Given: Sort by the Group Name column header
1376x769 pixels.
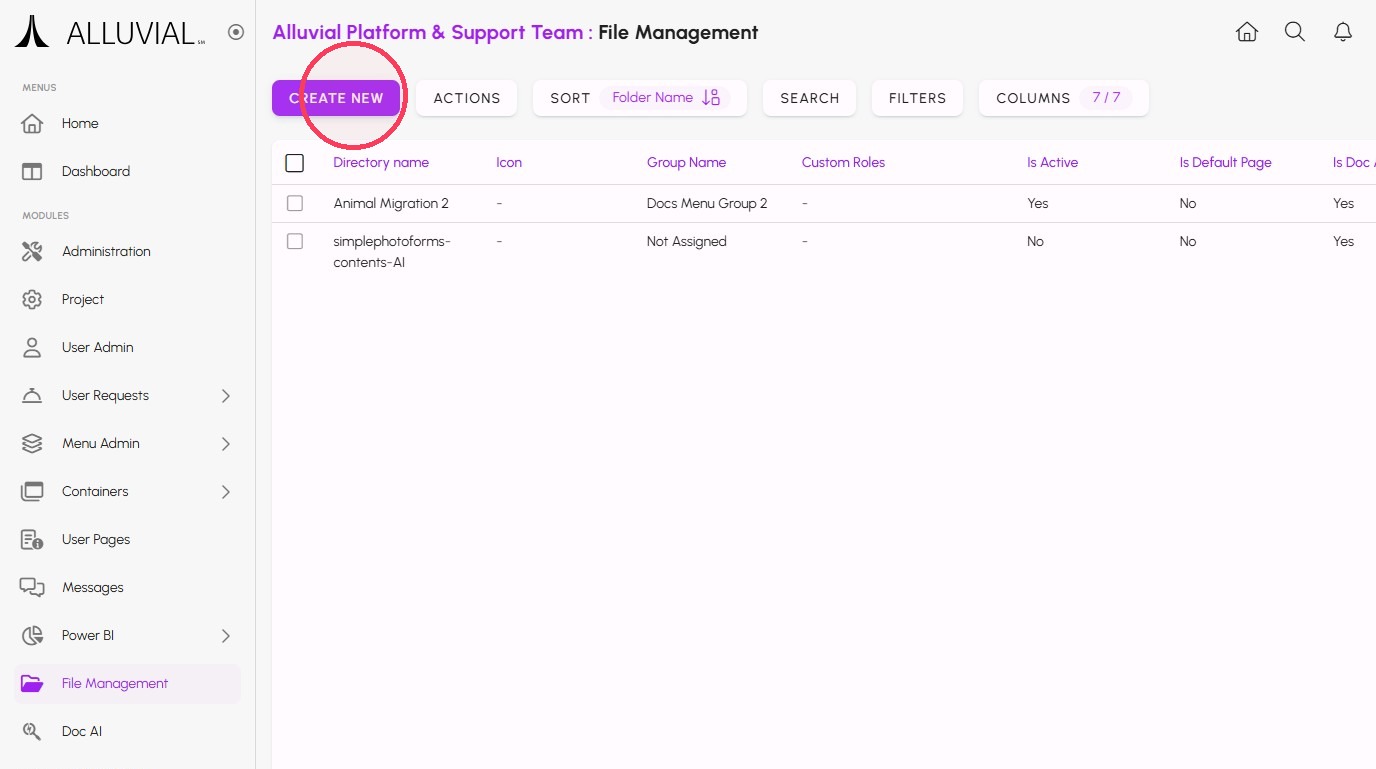Looking at the screenshot, I should pyautogui.click(x=686, y=163).
